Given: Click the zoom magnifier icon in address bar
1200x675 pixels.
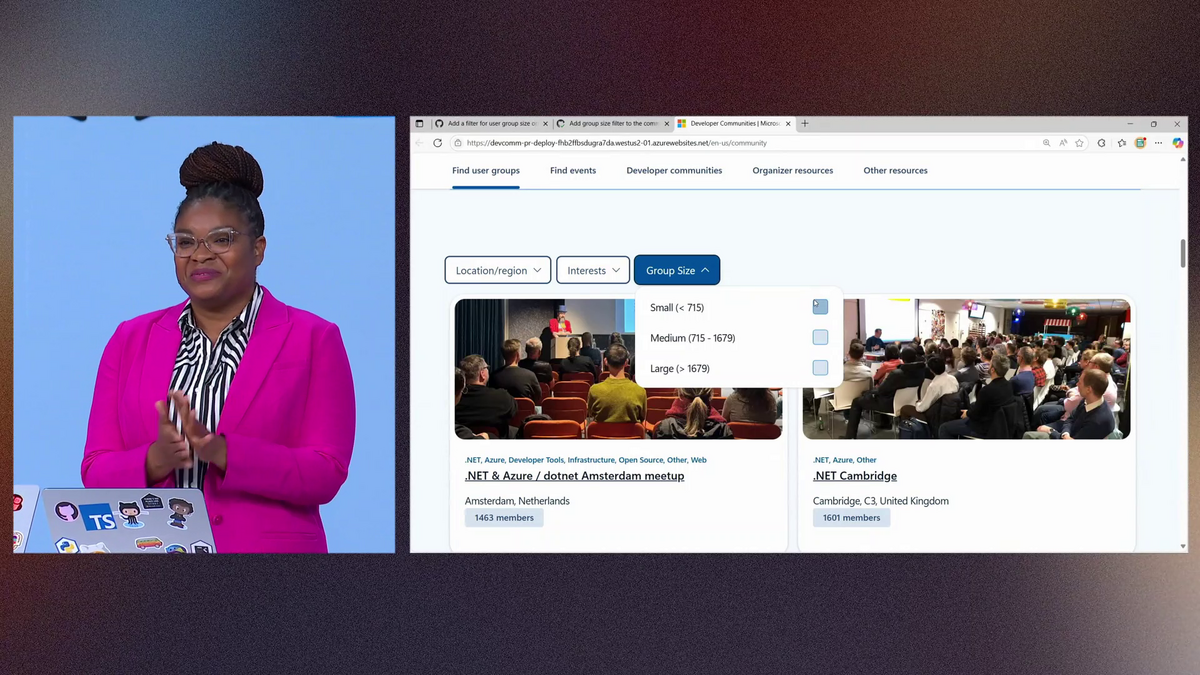Looking at the screenshot, I should click(x=1047, y=143).
